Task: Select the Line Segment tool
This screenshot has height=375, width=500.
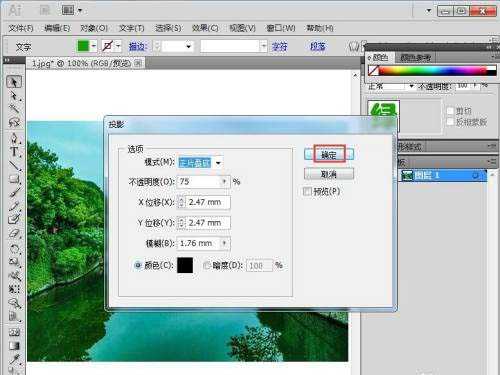Action: click(x=14, y=165)
